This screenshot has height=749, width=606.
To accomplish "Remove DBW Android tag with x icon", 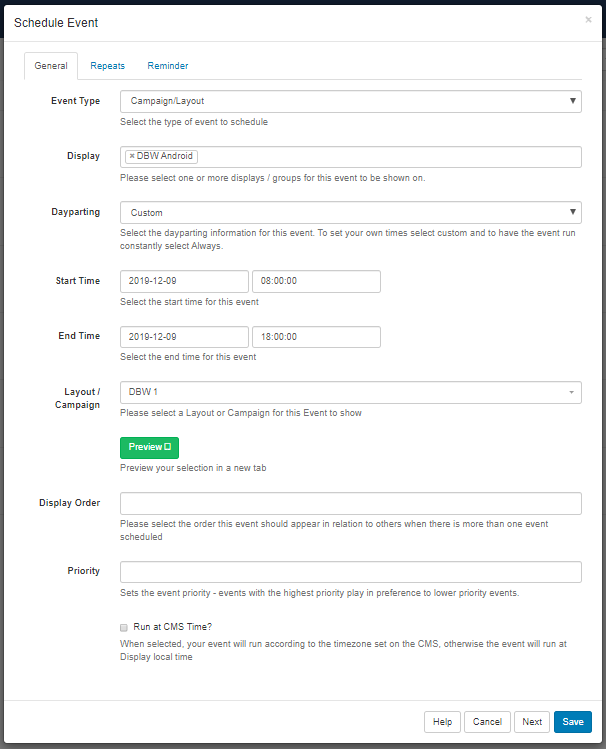I will click(x=132, y=156).
